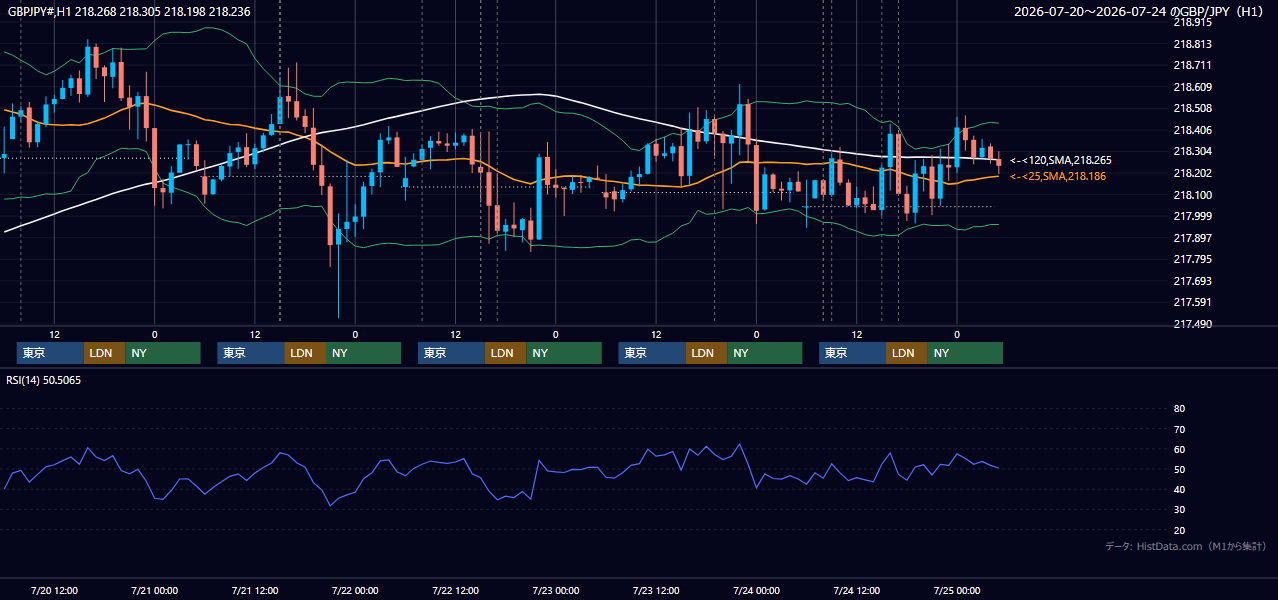The height and width of the screenshot is (600, 1278).
Task: Click price axis label 217.999
Action: pos(1192,216)
